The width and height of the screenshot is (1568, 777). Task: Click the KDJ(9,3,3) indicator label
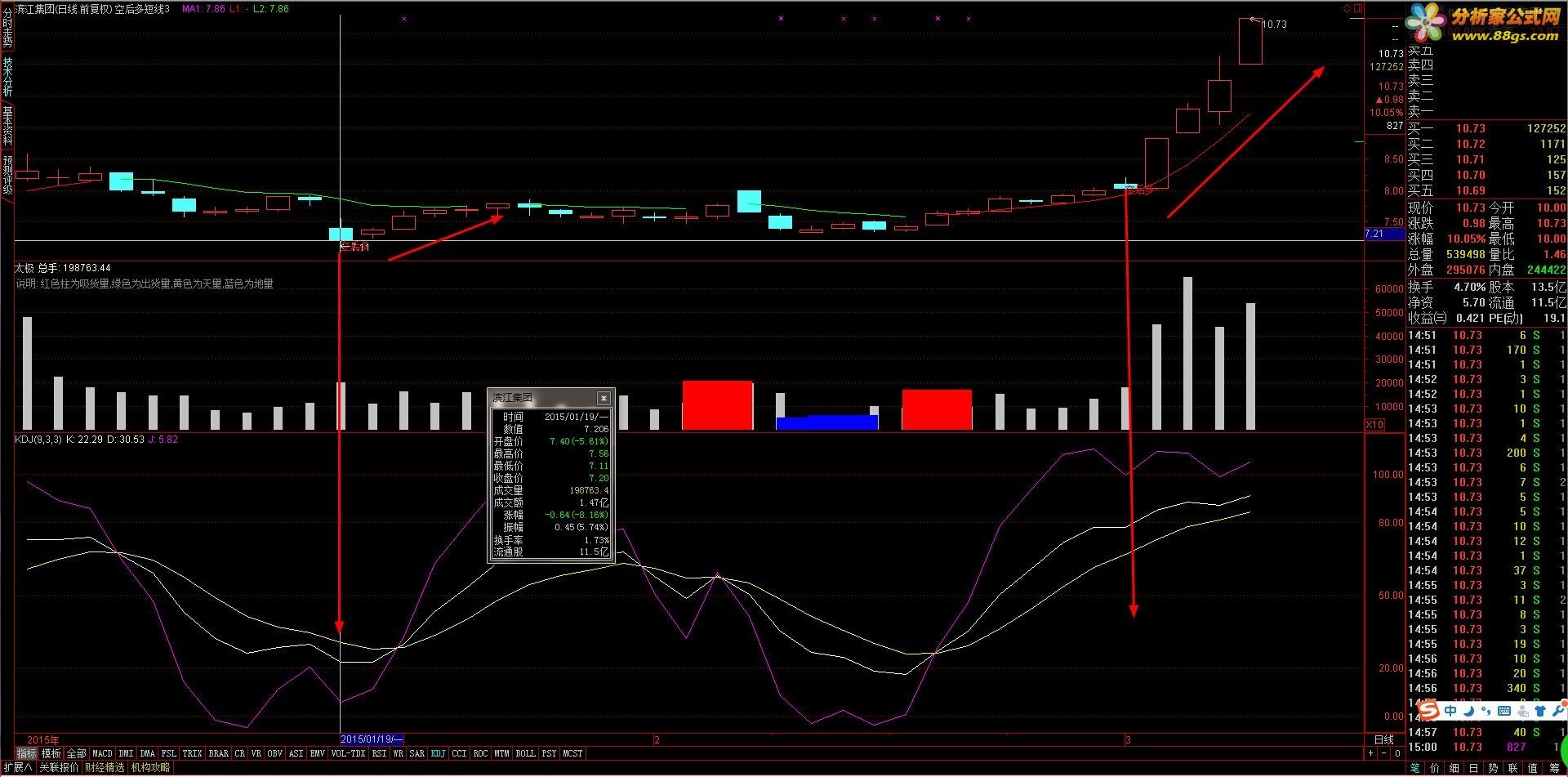tap(38, 440)
